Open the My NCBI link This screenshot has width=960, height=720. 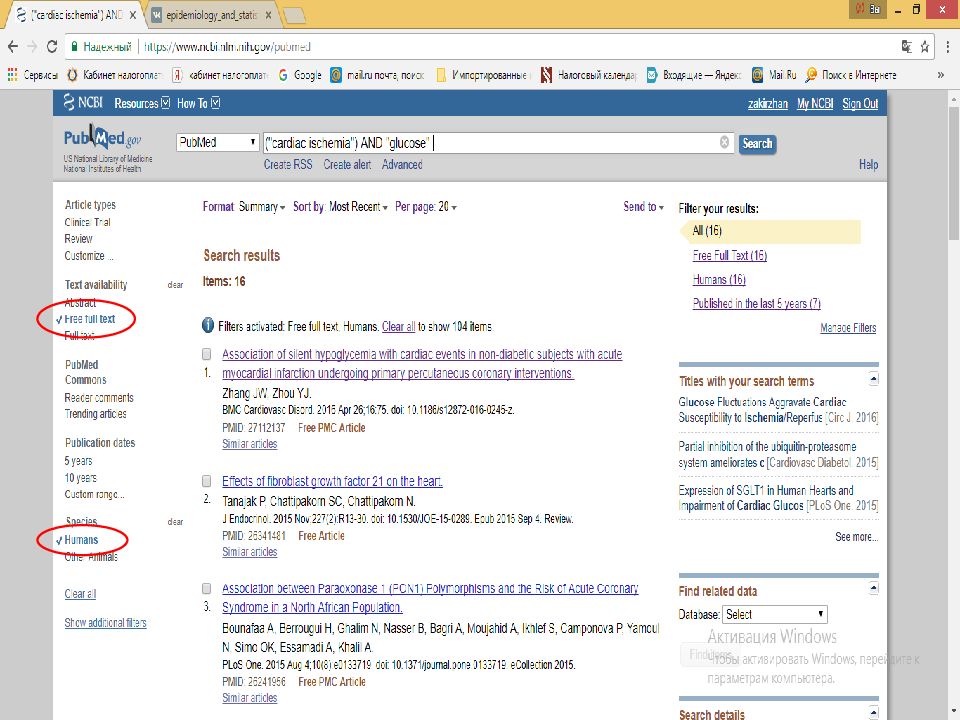click(815, 103)
